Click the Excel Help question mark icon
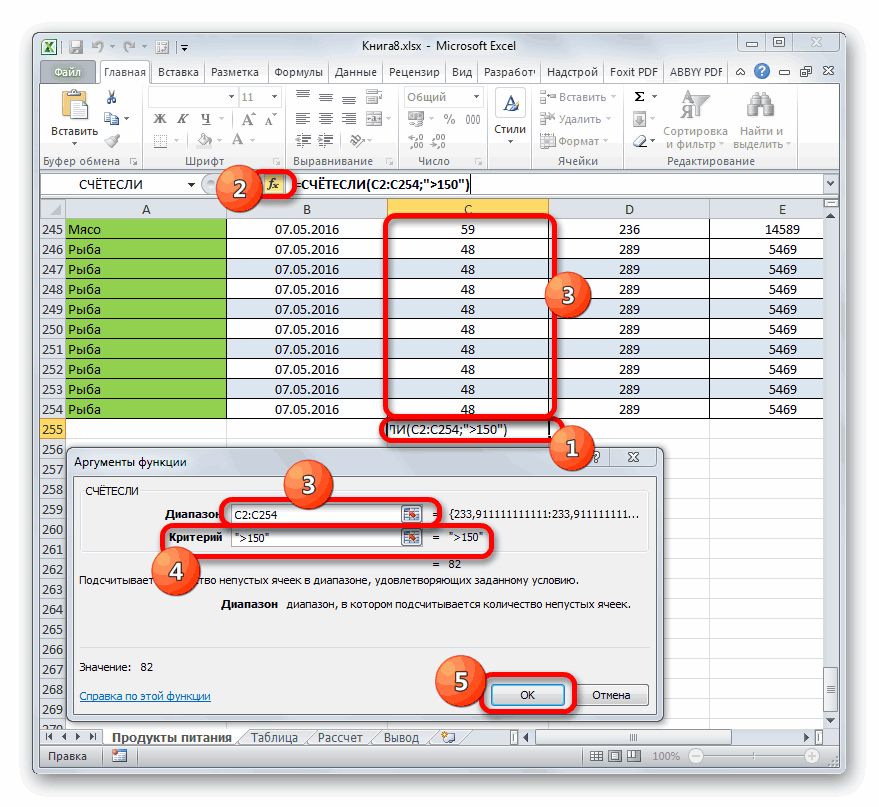Screen dimensions: 879x807 pyautogui.click(x=761, y=71)
